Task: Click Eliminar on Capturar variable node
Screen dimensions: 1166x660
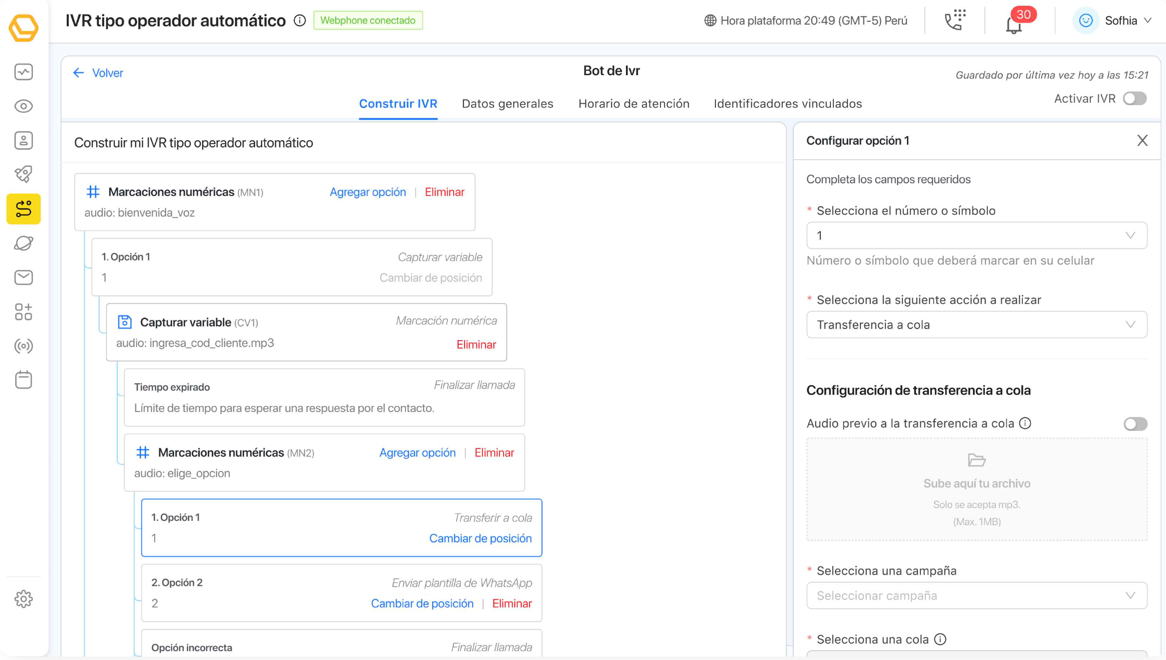Action: [476, 344]
